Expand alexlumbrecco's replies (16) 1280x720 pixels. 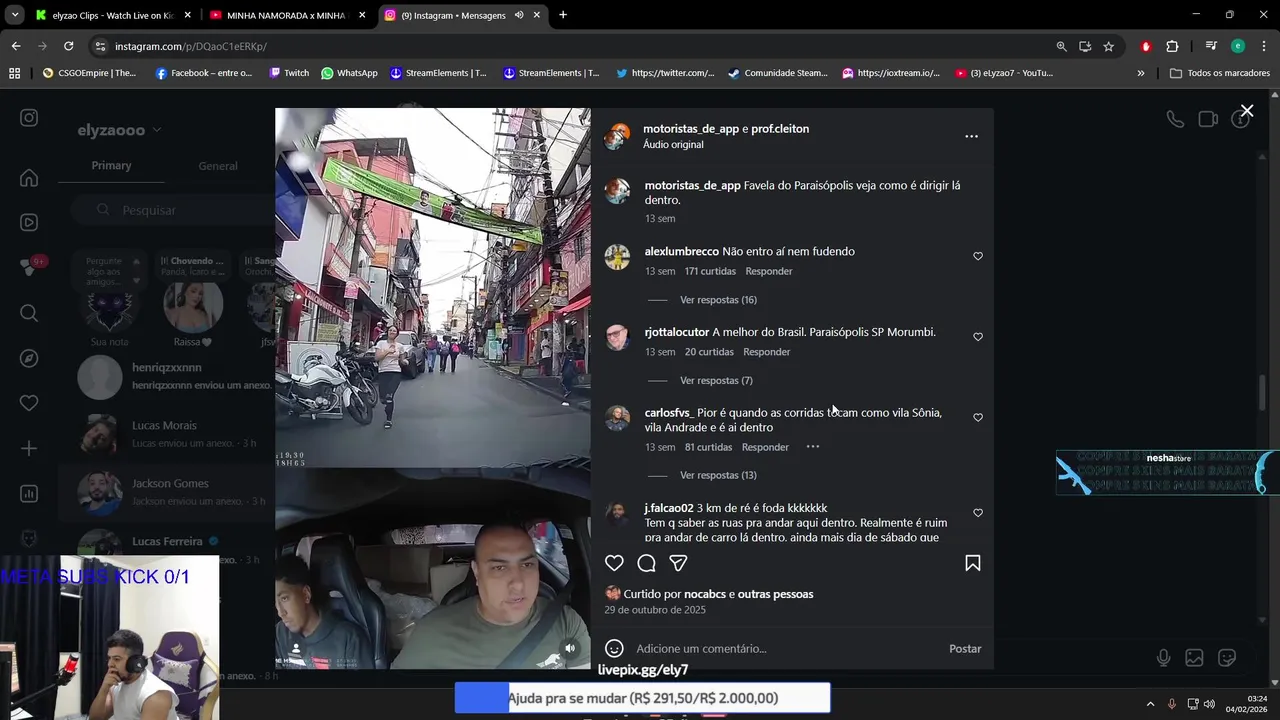point(718,300)
